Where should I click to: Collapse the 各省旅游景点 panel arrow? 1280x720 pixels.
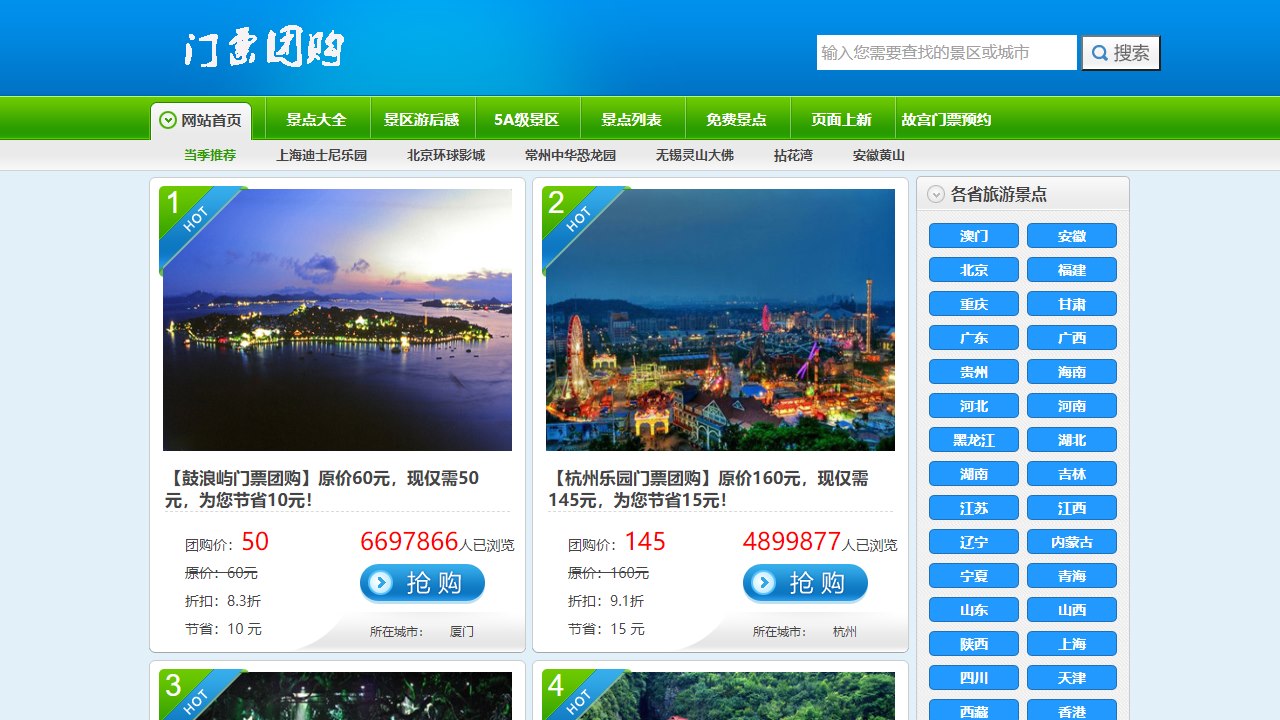coord(936,195)
